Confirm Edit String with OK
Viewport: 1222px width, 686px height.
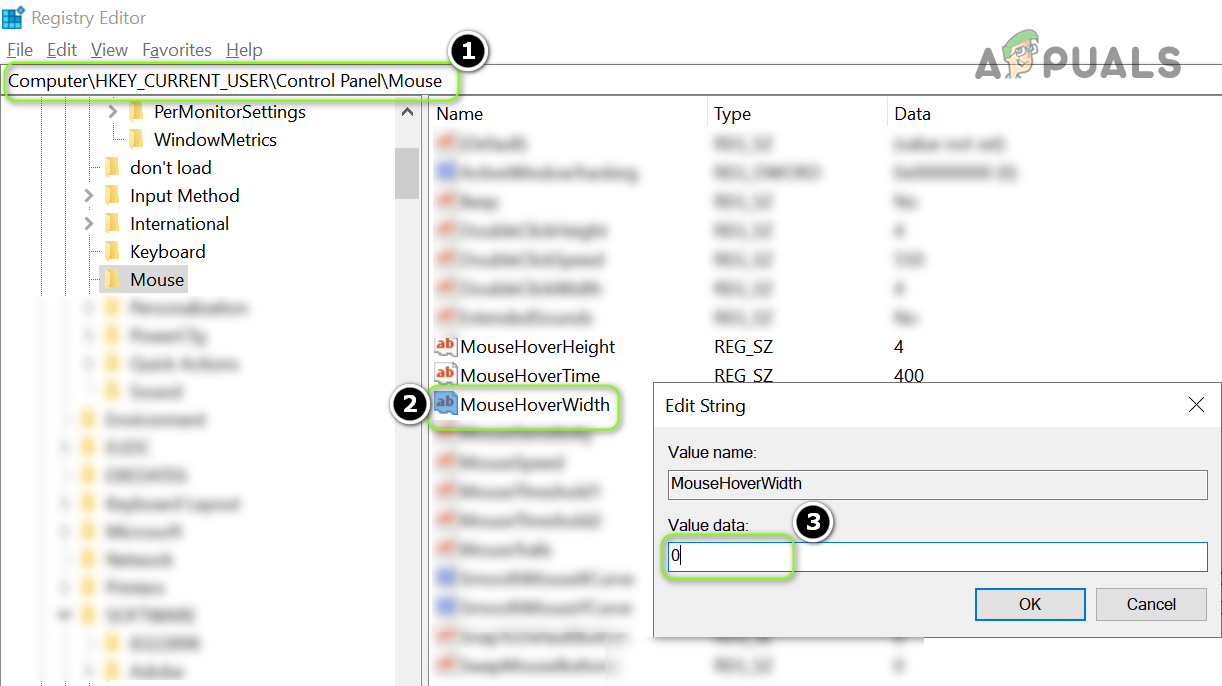pyautogui.click(x=1030, y=604)
